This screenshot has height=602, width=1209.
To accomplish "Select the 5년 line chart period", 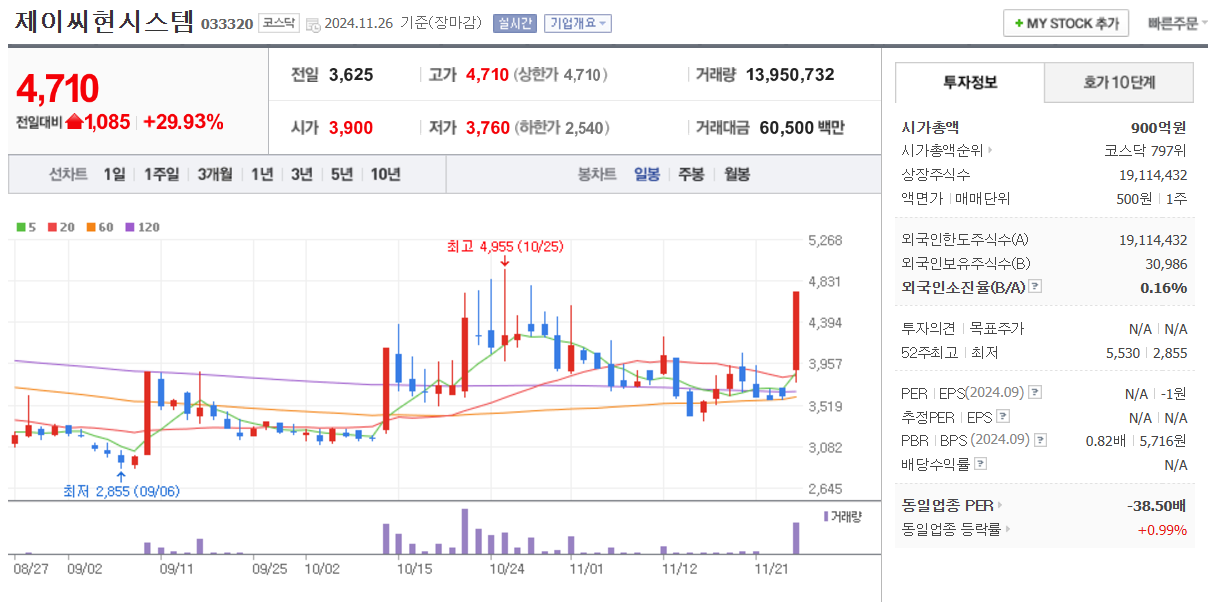I will tap(342, 174).
